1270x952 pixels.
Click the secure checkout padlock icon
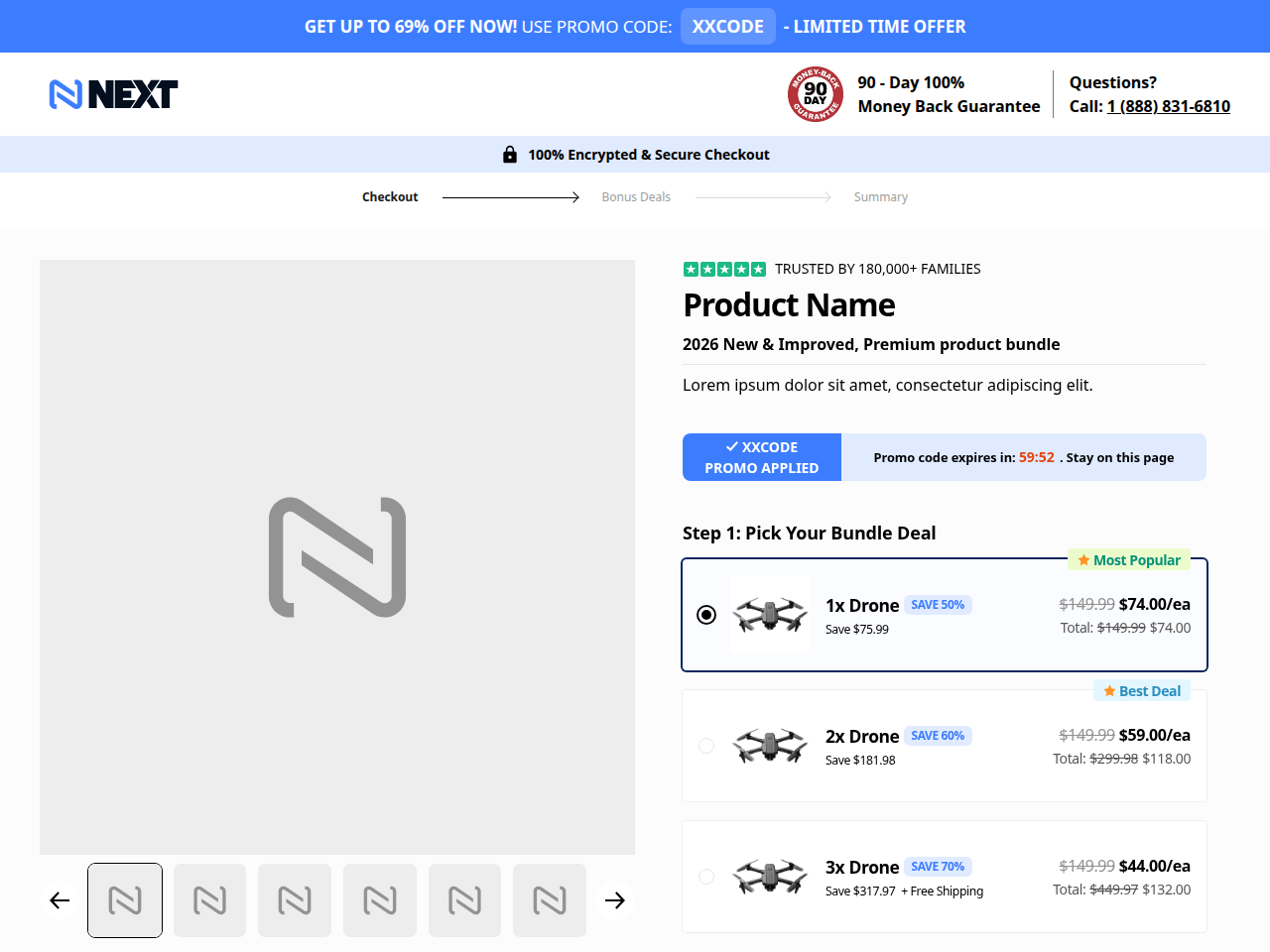point(510,154)
